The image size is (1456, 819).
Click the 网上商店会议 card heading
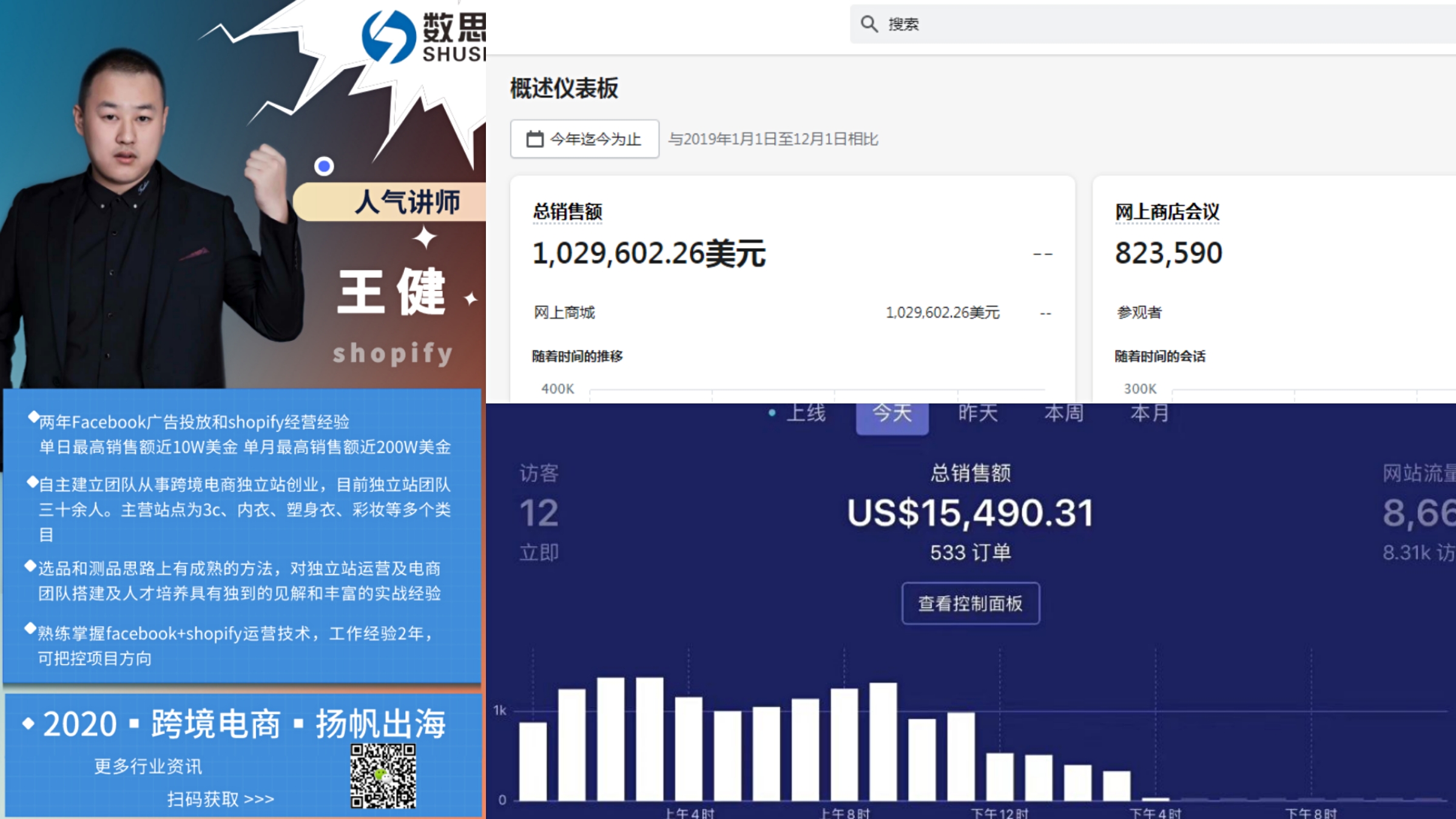[1167, 212]
